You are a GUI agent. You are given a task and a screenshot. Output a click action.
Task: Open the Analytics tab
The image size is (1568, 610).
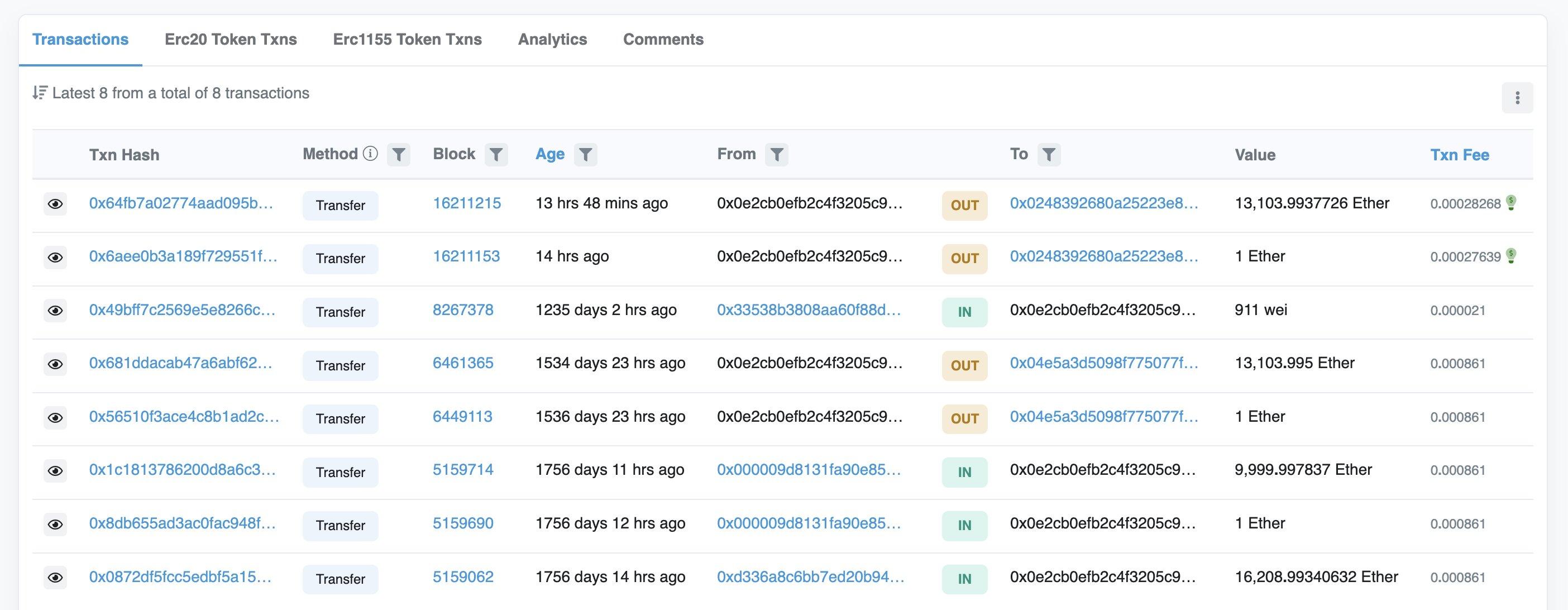tap(552, 40)
